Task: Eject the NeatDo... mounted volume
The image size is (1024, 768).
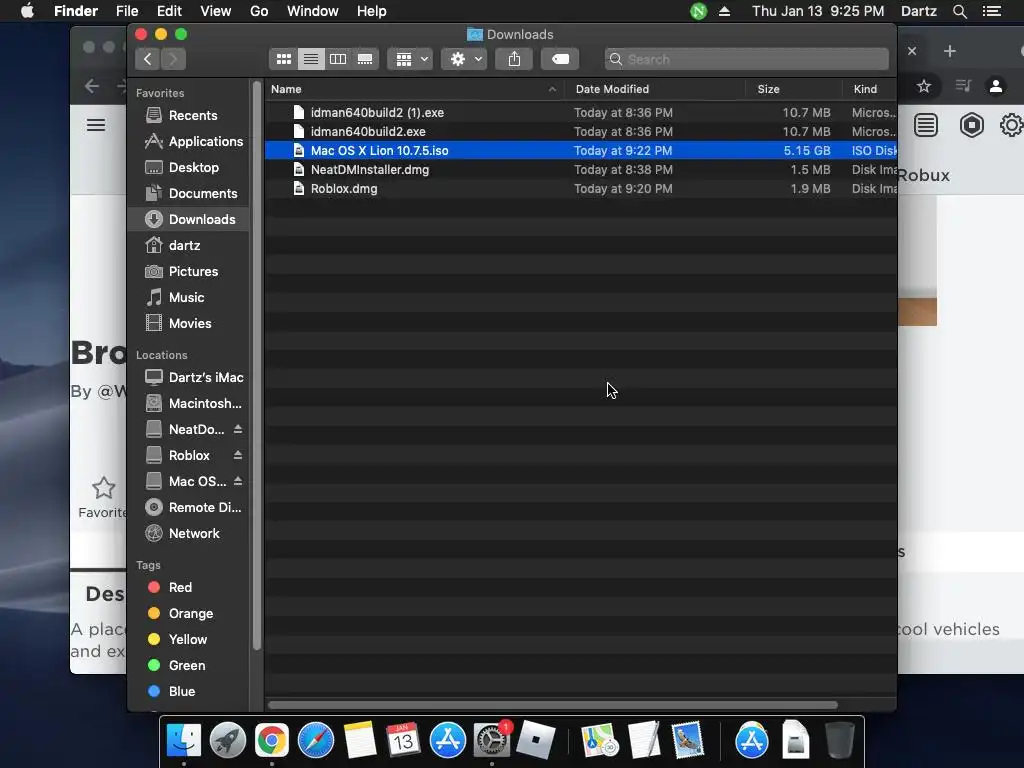Action: (238, 429)
